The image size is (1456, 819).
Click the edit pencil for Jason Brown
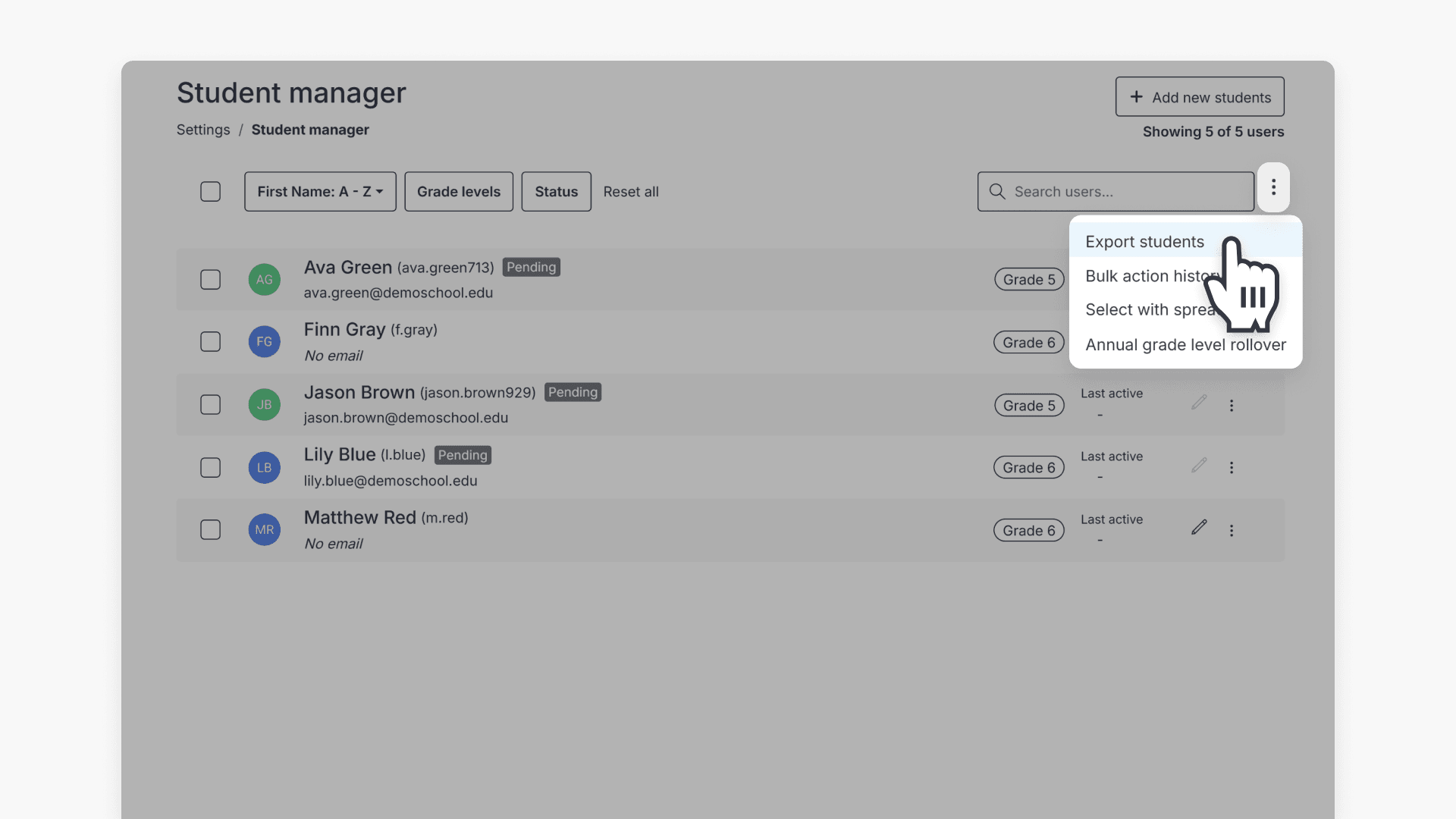[1198, 404]
